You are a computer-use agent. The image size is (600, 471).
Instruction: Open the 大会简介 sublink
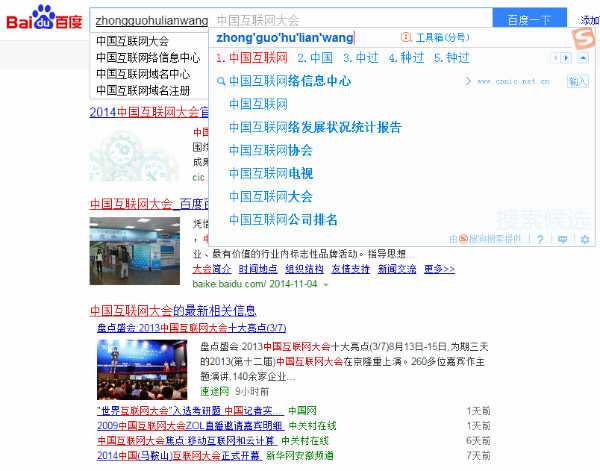tap(212, 269)
